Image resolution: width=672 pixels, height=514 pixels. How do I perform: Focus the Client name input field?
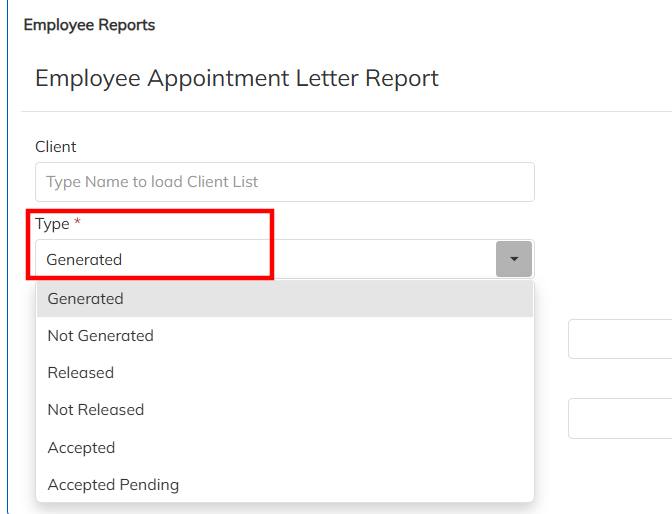[285, 182]
